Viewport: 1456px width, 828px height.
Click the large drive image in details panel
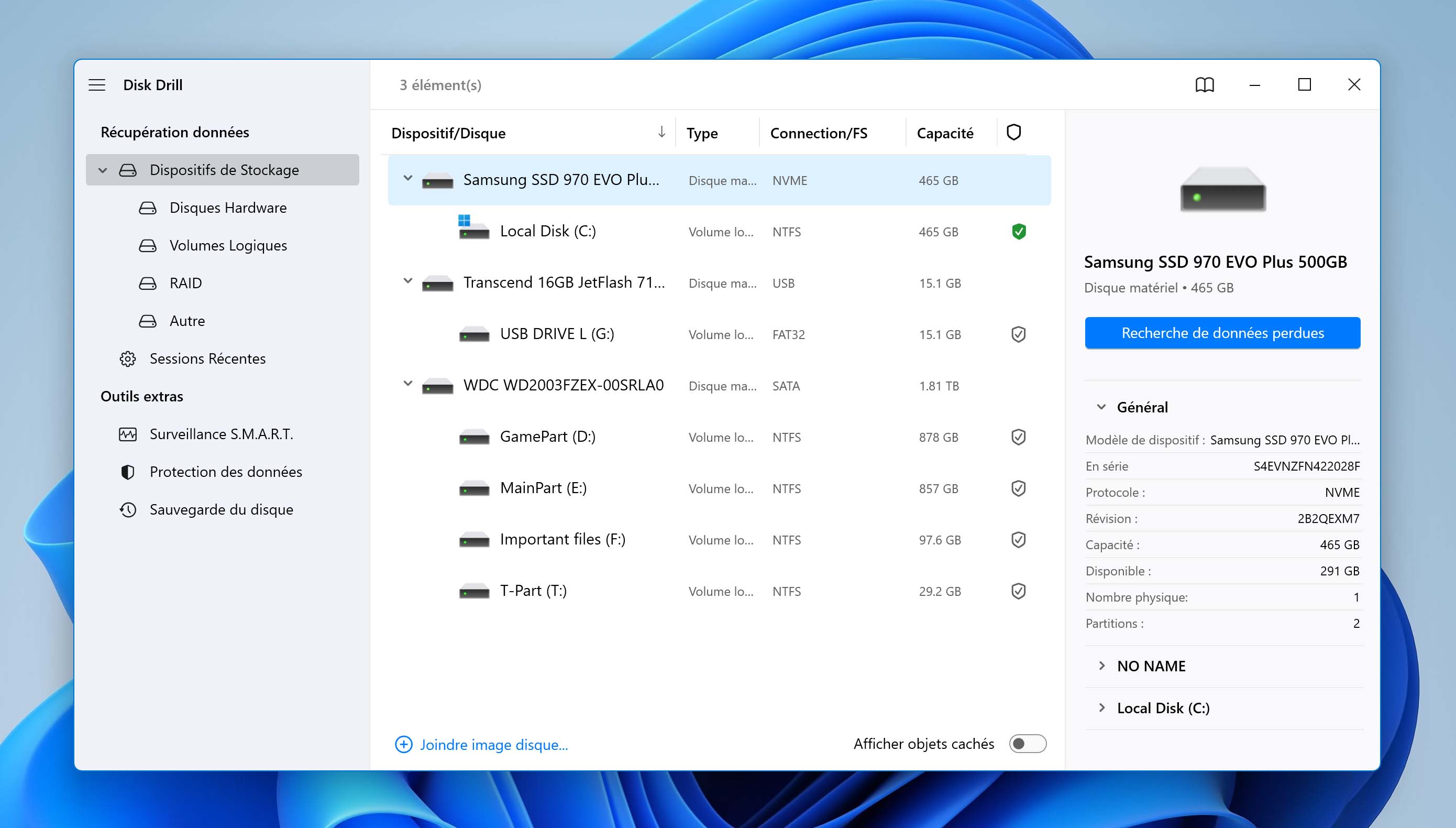pyautogui.click(x=1223, y=189)
